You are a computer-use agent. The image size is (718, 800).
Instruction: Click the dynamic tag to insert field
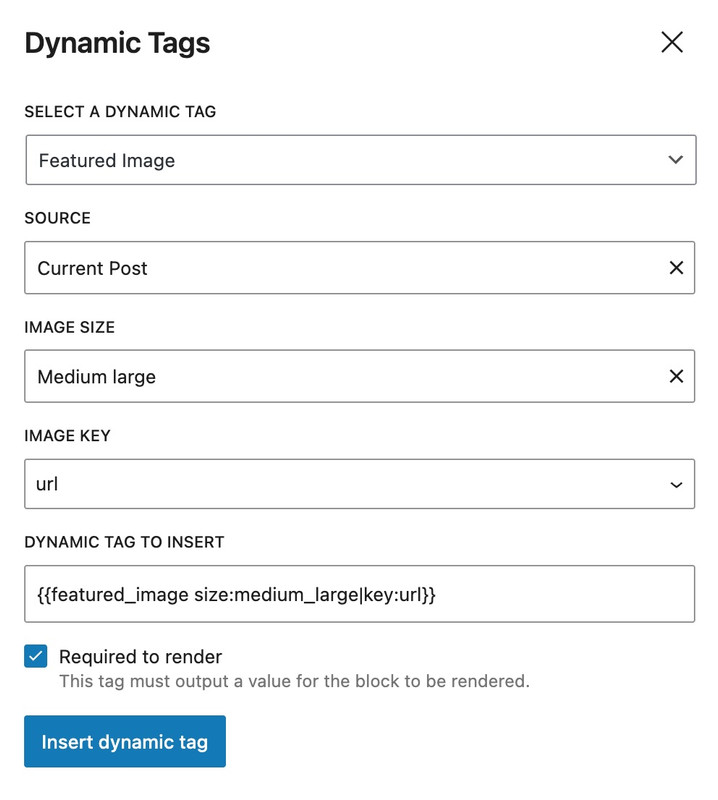(359, 594)
